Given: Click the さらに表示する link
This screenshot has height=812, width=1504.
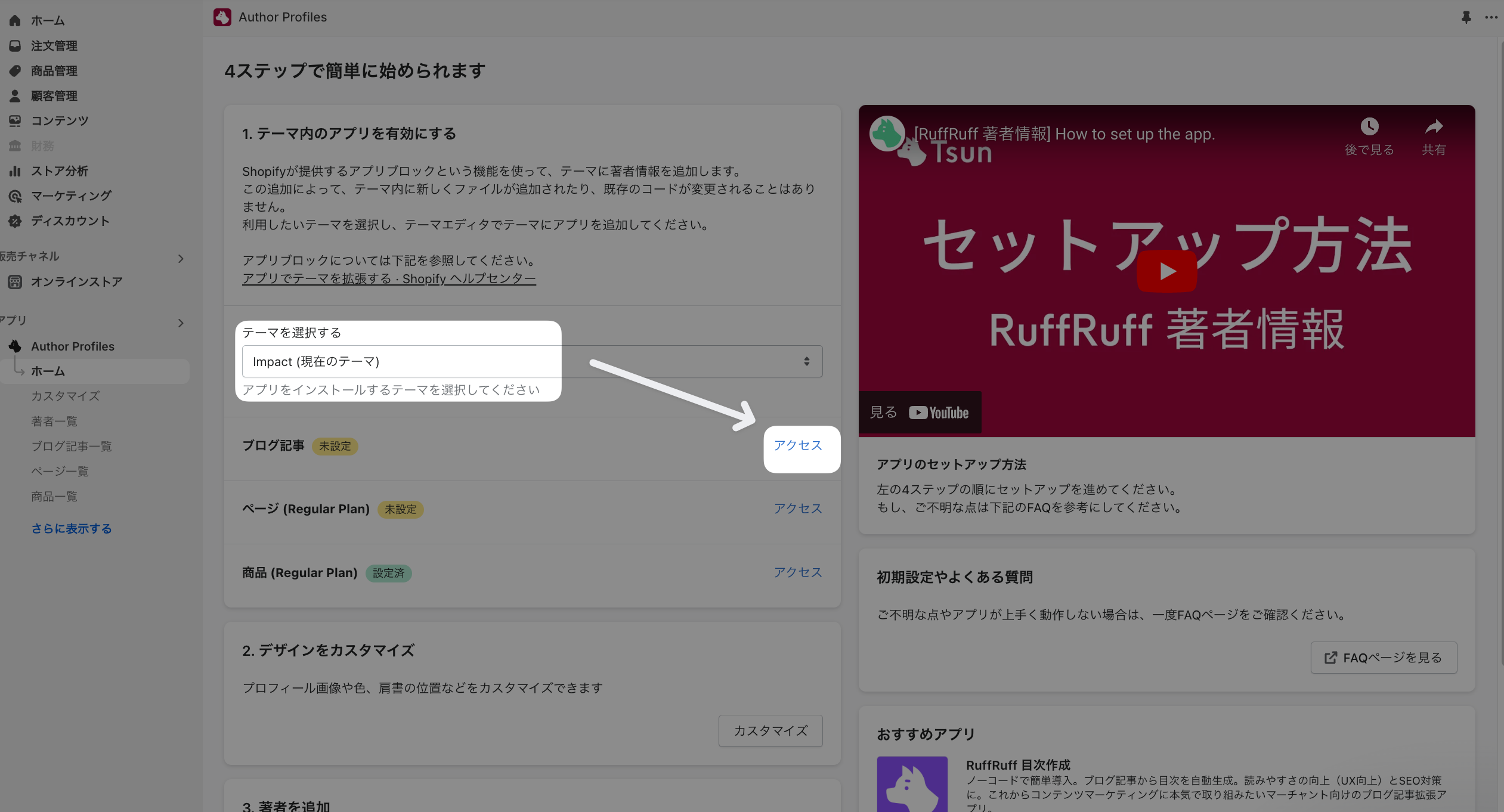Looking at the screenshot, I should tap(72, 529).
